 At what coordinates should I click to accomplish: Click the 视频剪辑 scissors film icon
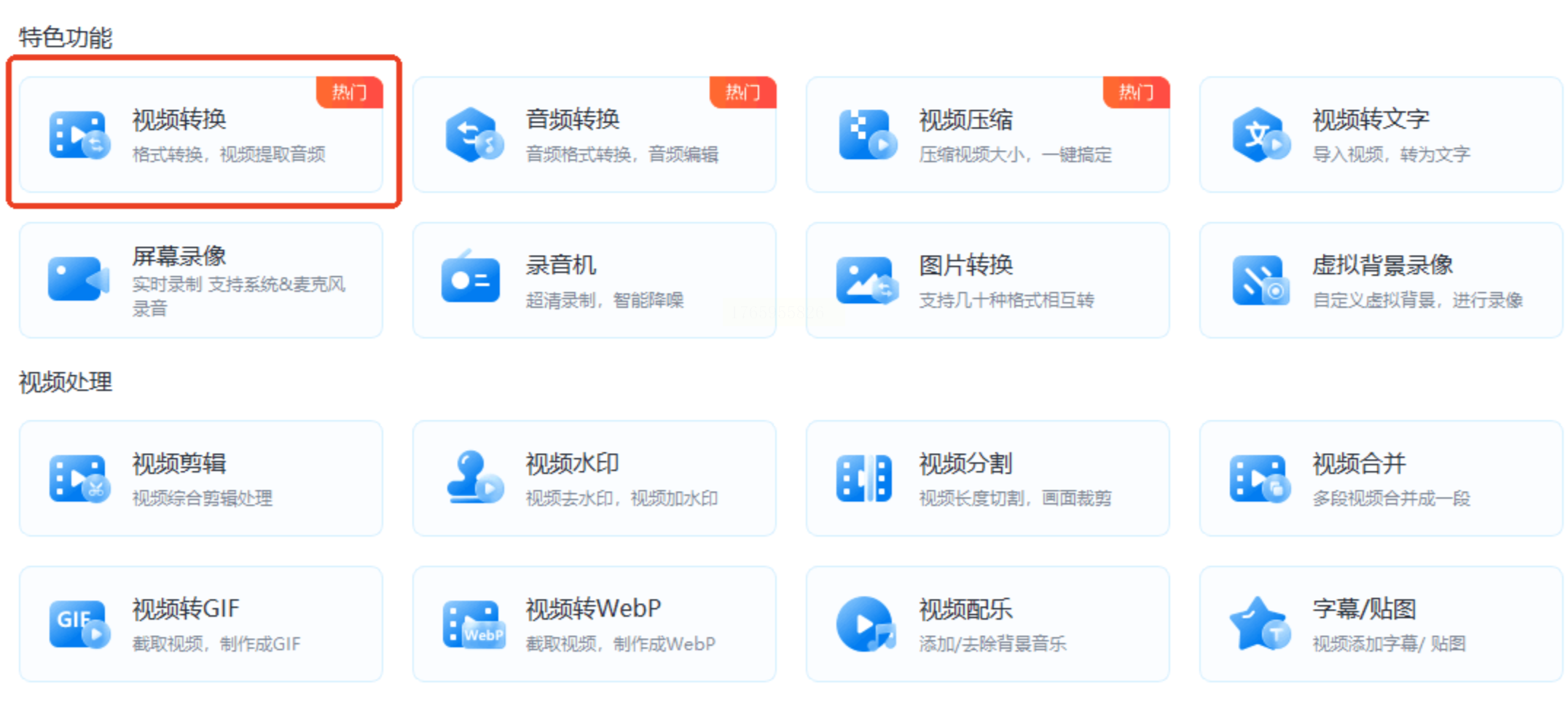[x=79, y=479]
